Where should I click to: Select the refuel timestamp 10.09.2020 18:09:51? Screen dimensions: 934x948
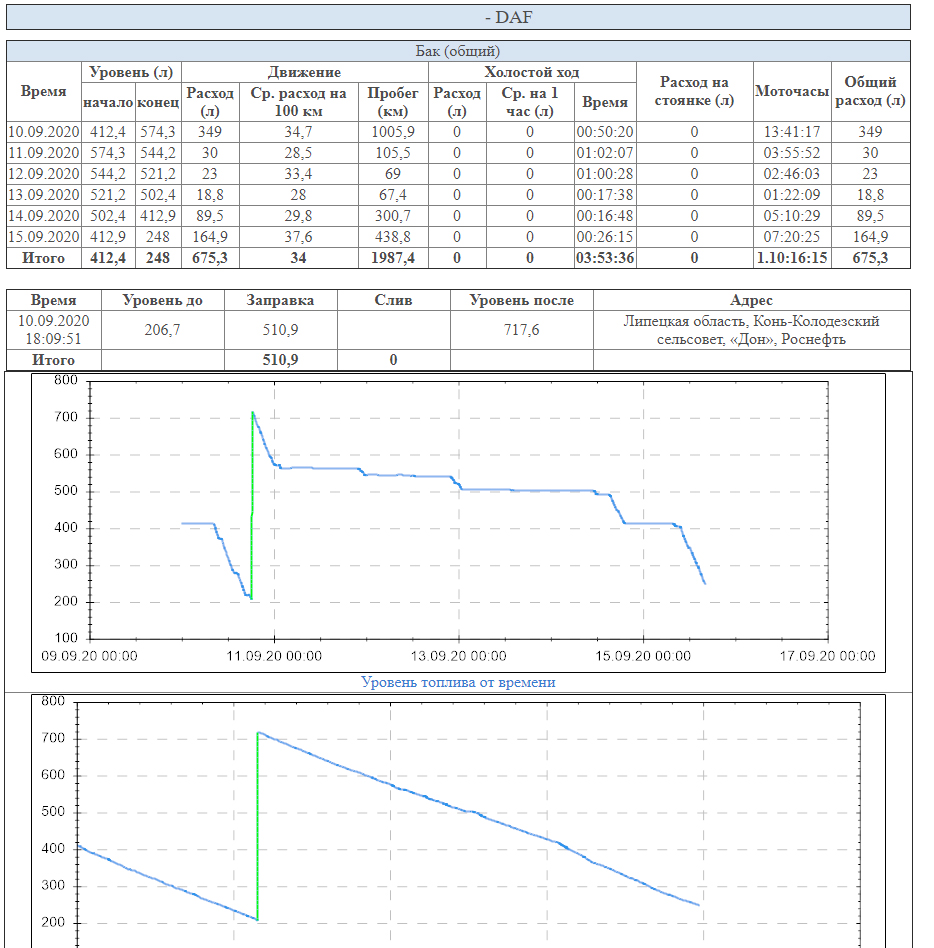[x=54, y=330]
